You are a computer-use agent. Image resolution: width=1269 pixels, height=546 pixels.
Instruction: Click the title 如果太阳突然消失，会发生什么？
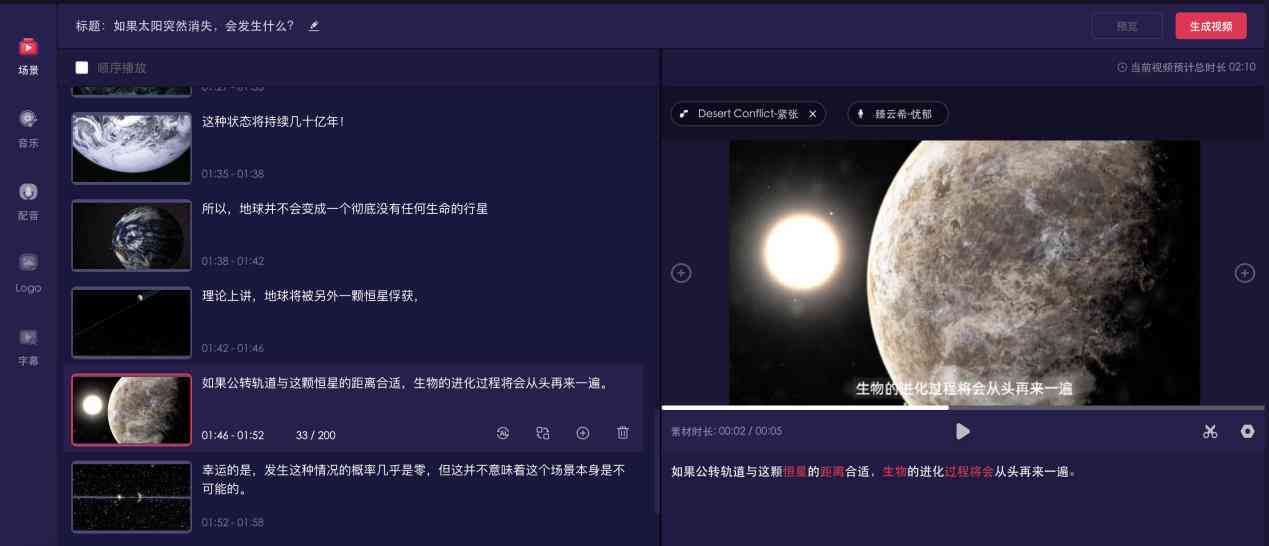[204, 26]
